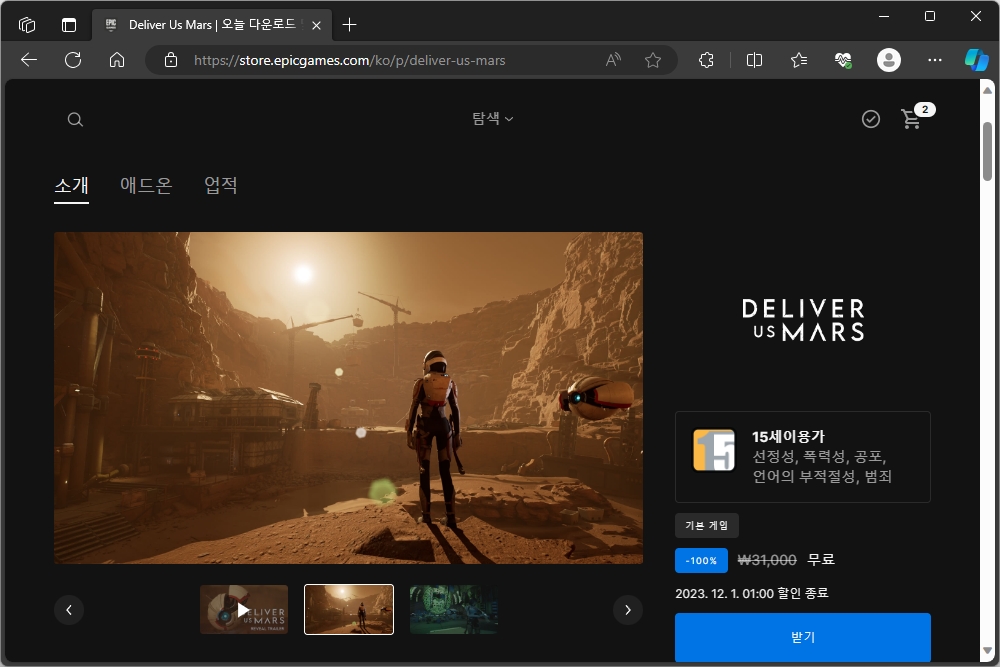Close the Deliver Us Mars browser tab

click(316, 26)
